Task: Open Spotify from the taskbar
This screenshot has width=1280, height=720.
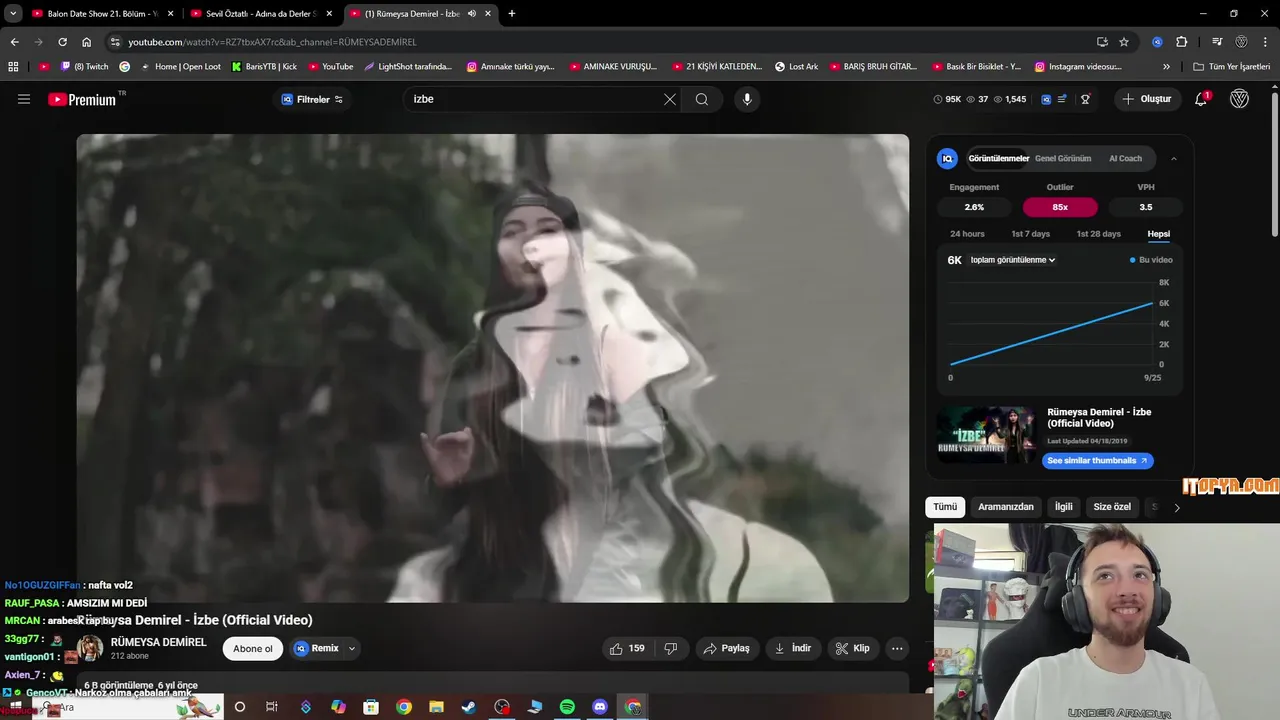Action: 567,707
